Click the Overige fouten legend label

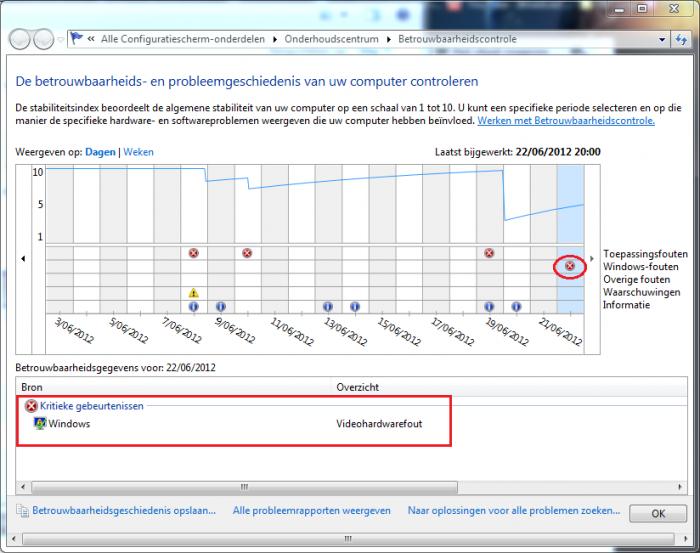(x=636, y=279)
